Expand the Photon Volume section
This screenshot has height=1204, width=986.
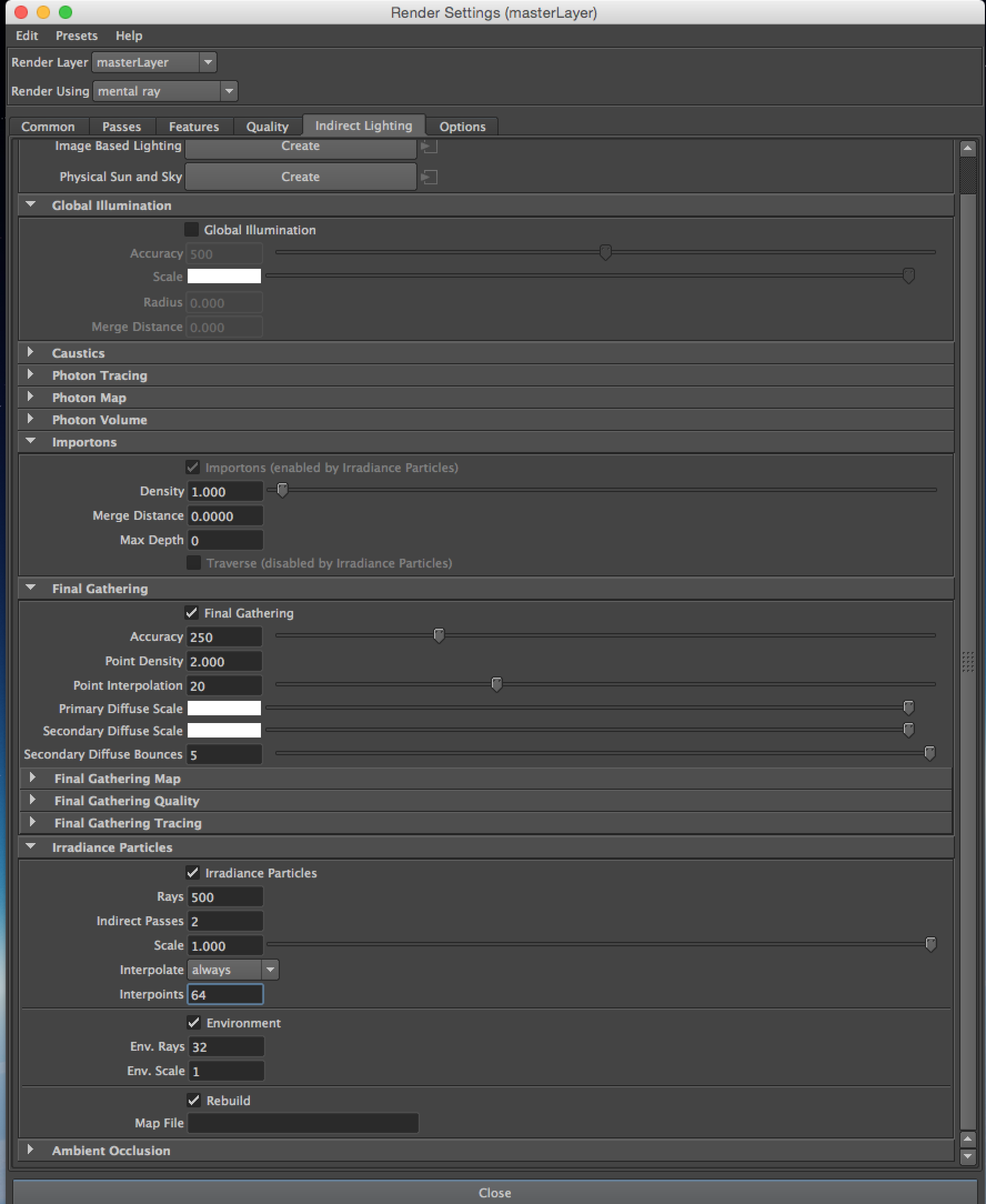[31, 419]
